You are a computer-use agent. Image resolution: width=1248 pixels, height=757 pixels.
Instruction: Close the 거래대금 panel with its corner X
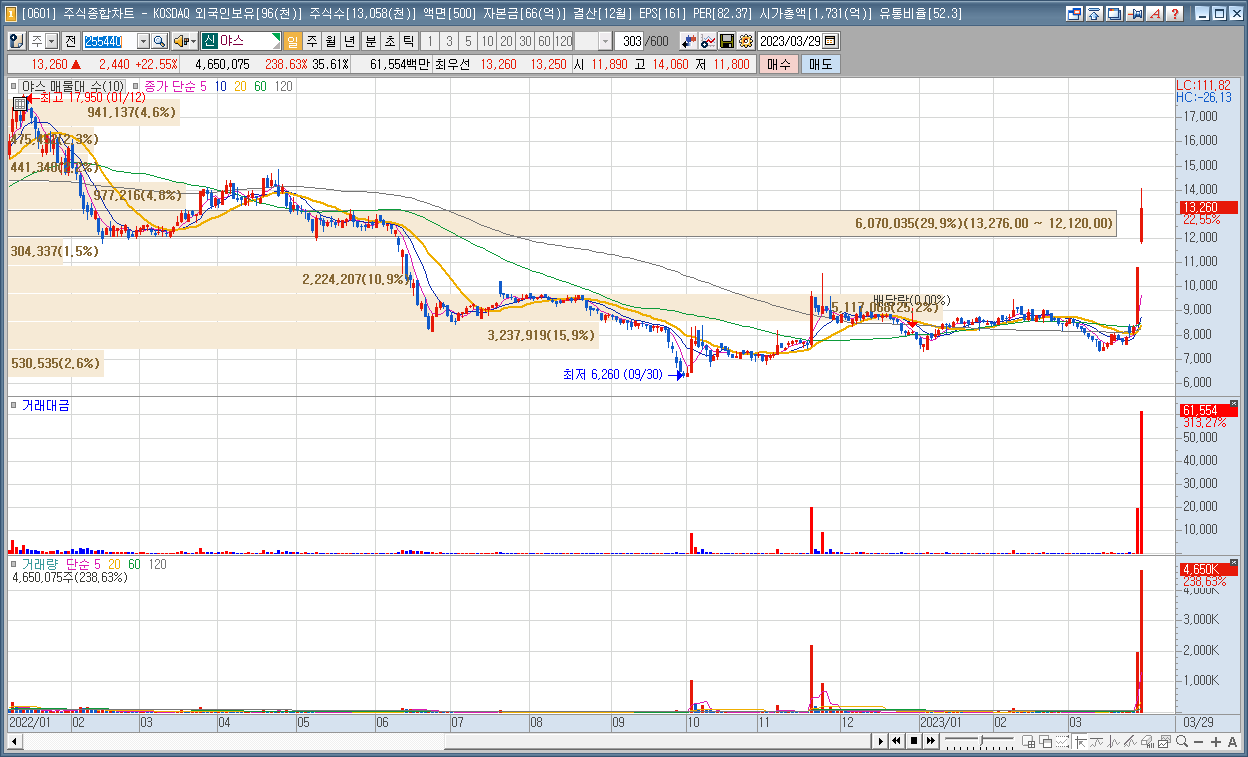coord(1233,404)
